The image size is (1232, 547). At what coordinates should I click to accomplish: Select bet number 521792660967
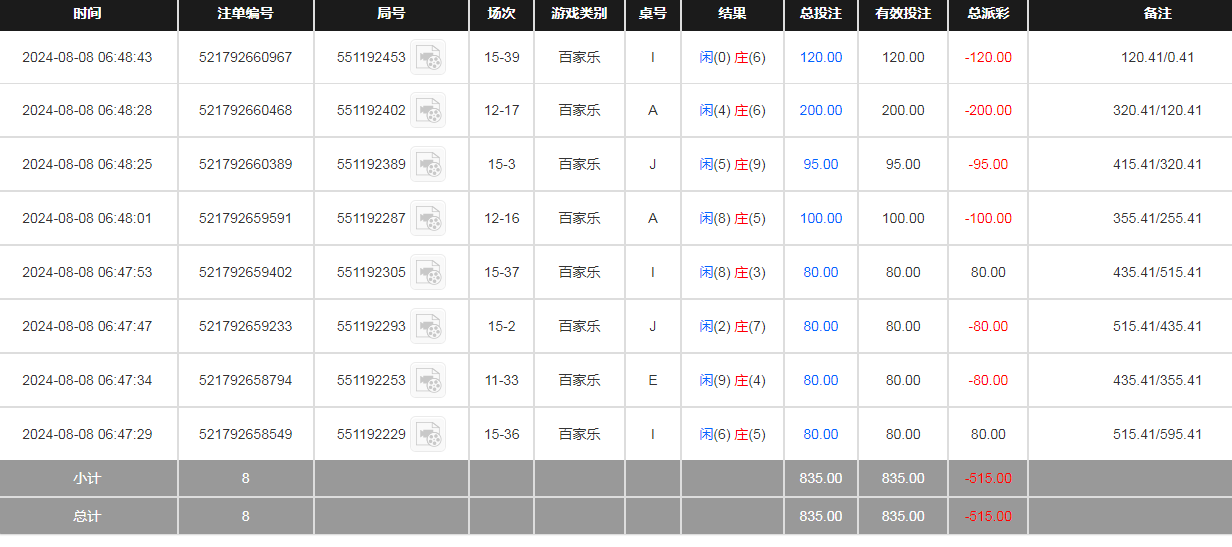pos(246,58)
